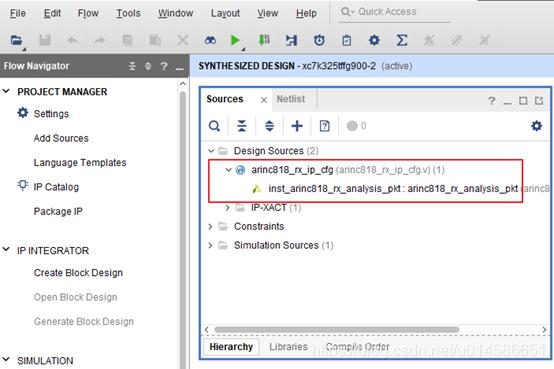Click the clock timing toolbar icon
Image resolution: width=554 pixels, height=369 pixels.
(319, 40)
